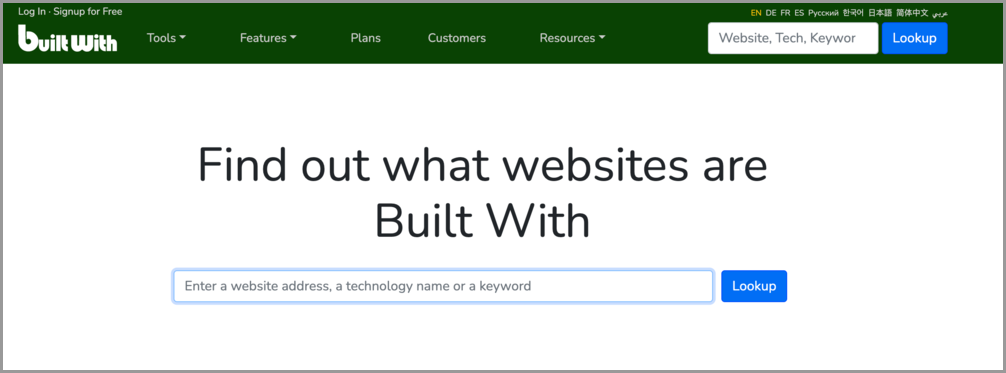Select EN language option
Screen dimensions: 1006x373
click(x=756, y=13)
